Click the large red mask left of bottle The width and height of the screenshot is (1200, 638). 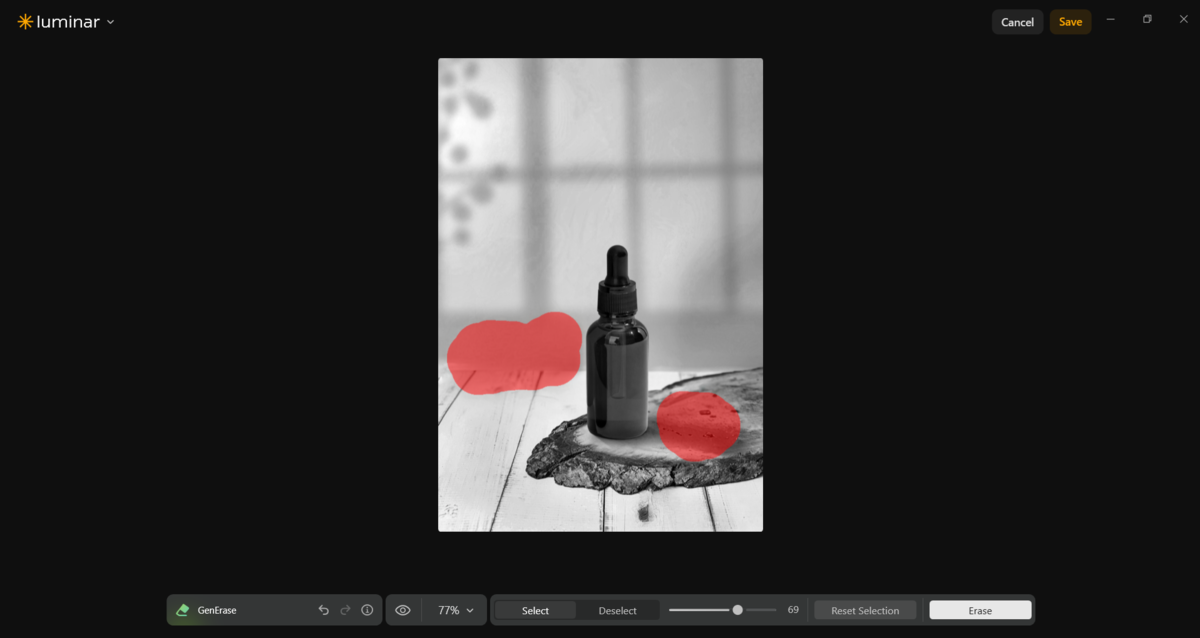pyautogui.click(x=514, y=353)
